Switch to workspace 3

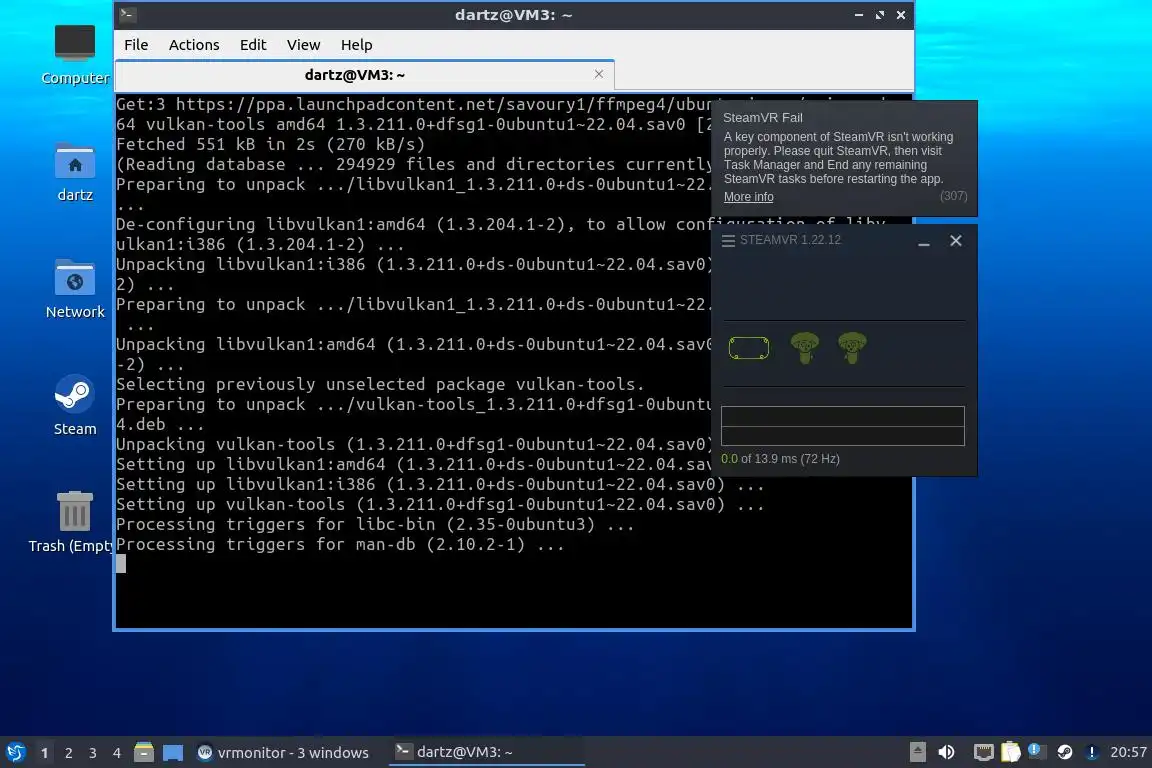coord(93,753)
